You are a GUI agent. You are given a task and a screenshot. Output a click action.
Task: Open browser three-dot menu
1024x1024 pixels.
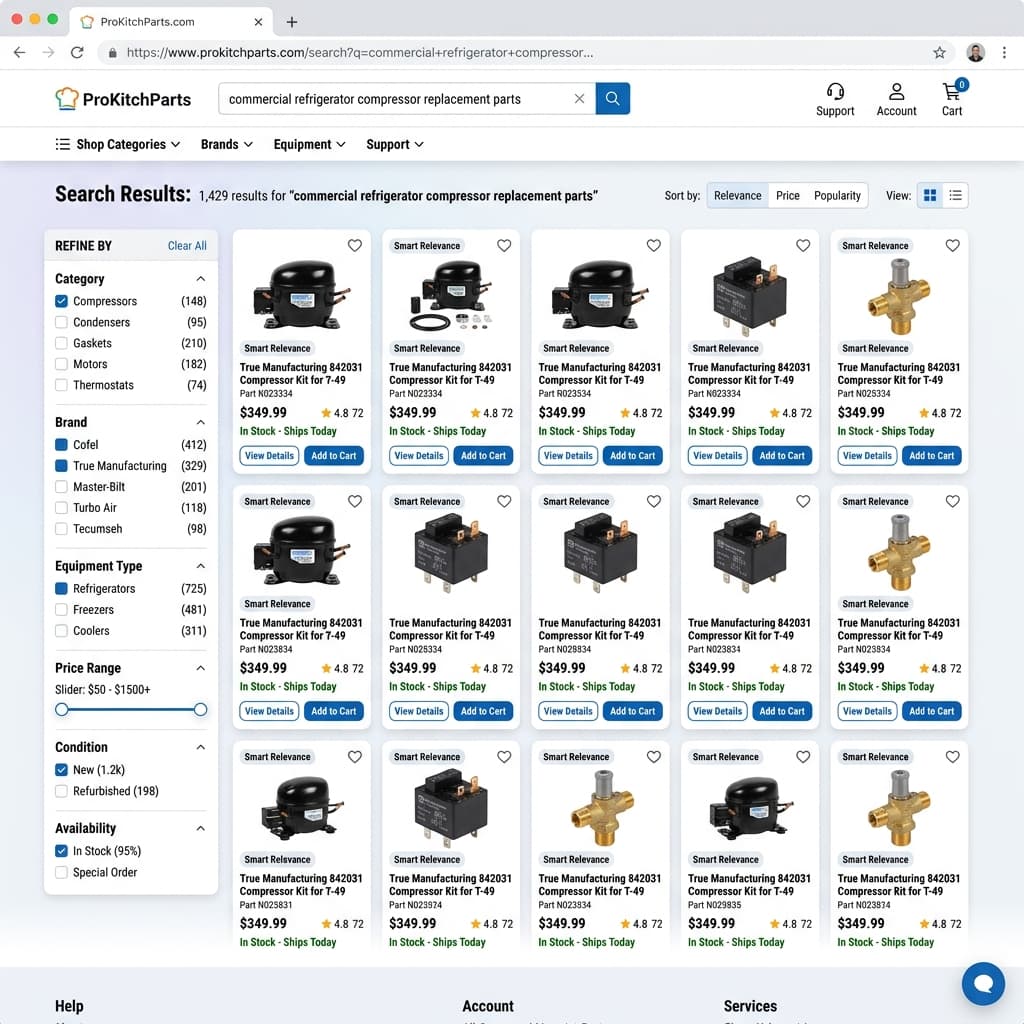1004,53
